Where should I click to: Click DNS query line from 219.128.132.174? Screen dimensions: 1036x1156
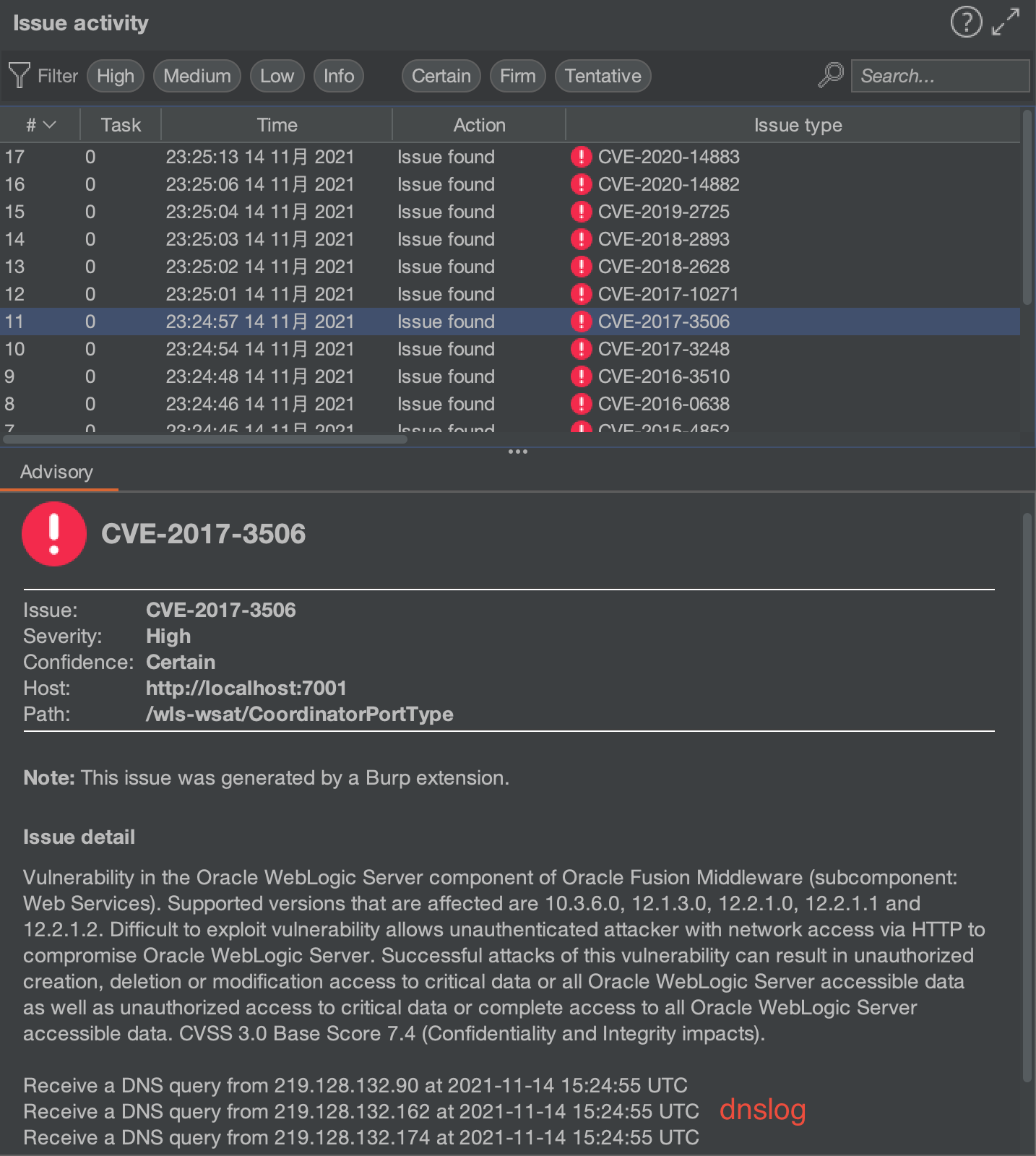[361, 1137]
